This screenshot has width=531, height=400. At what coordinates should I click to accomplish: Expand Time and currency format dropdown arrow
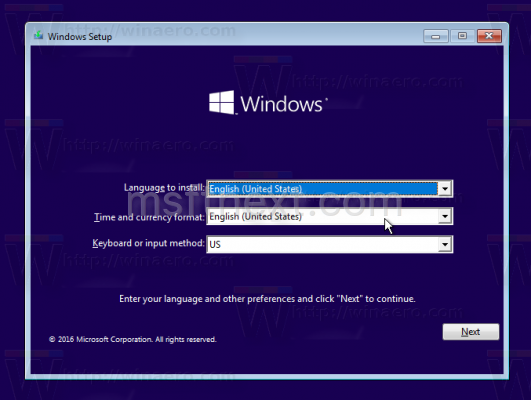point(445,216)
